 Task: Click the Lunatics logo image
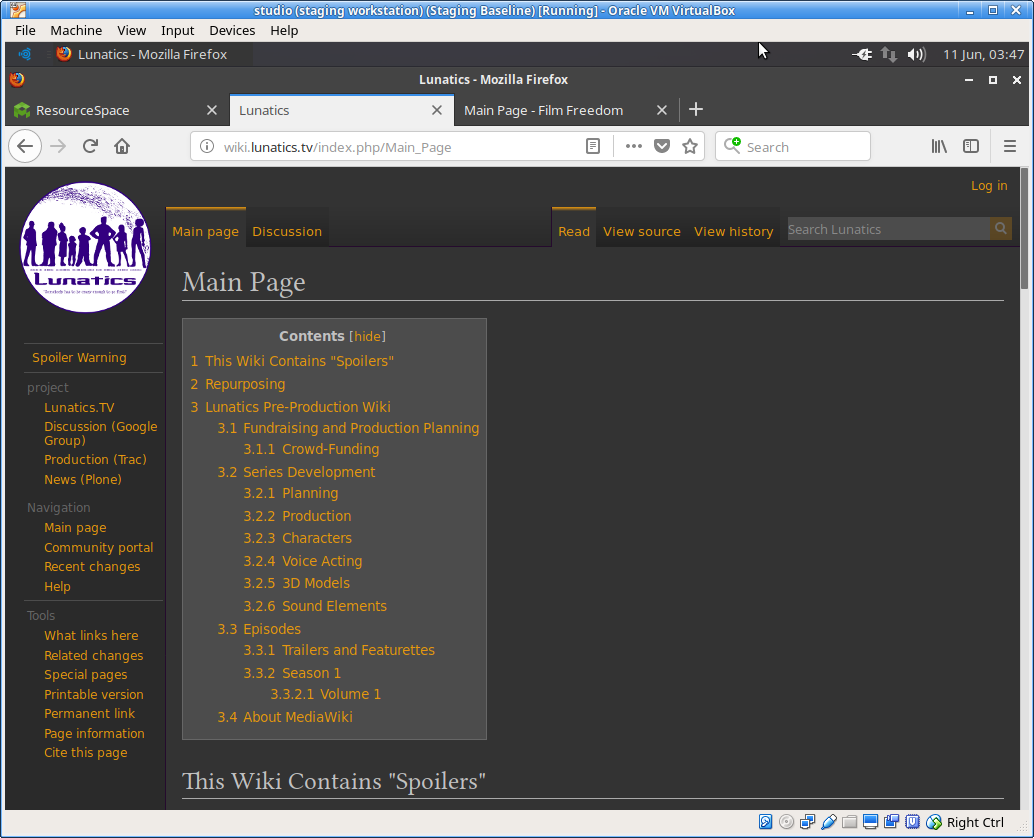point(85,247)
